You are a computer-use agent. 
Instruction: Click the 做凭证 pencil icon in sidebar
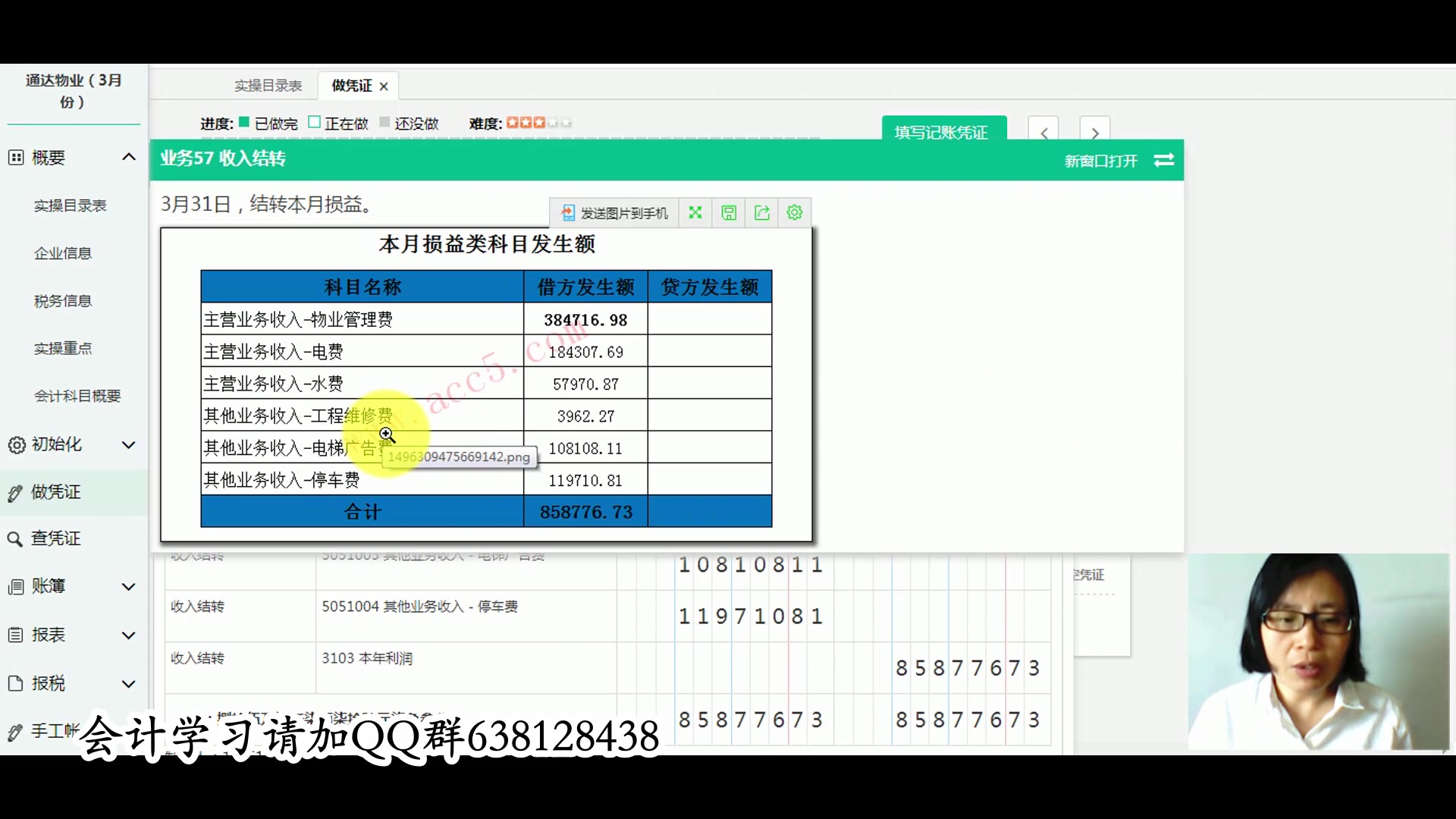17,492
